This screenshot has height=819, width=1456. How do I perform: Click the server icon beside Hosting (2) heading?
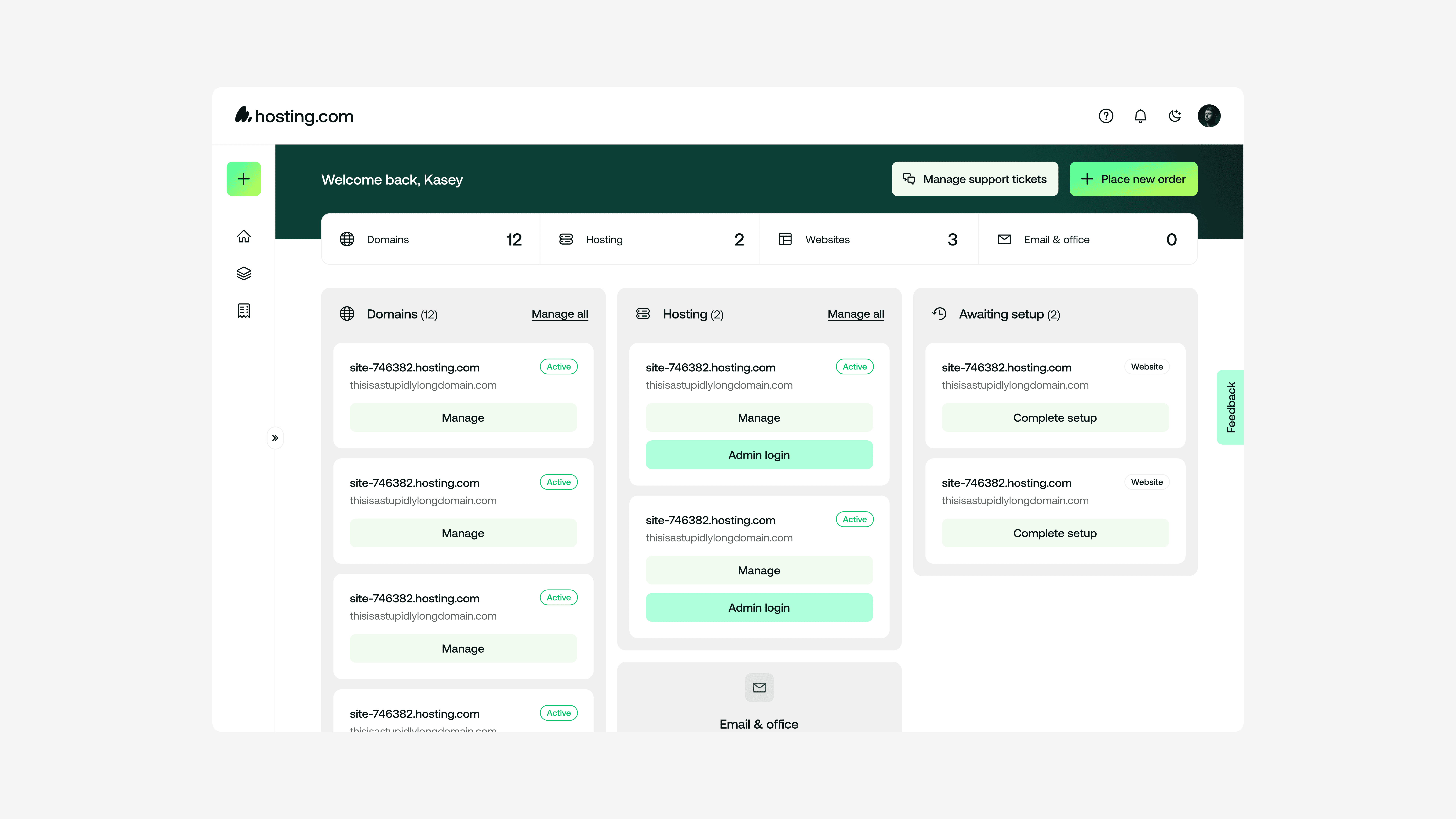click(643, 314)
